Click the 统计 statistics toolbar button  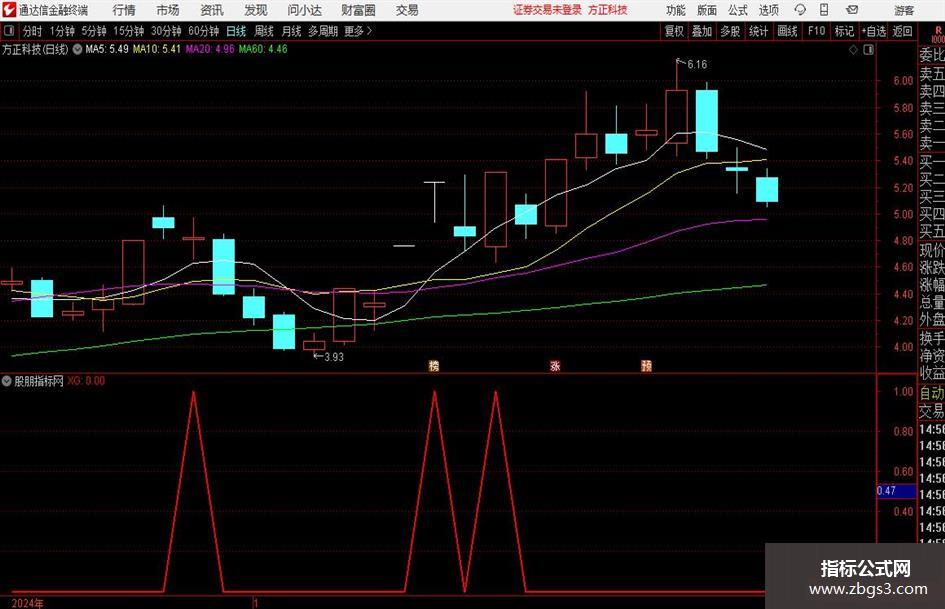(758, 31)
